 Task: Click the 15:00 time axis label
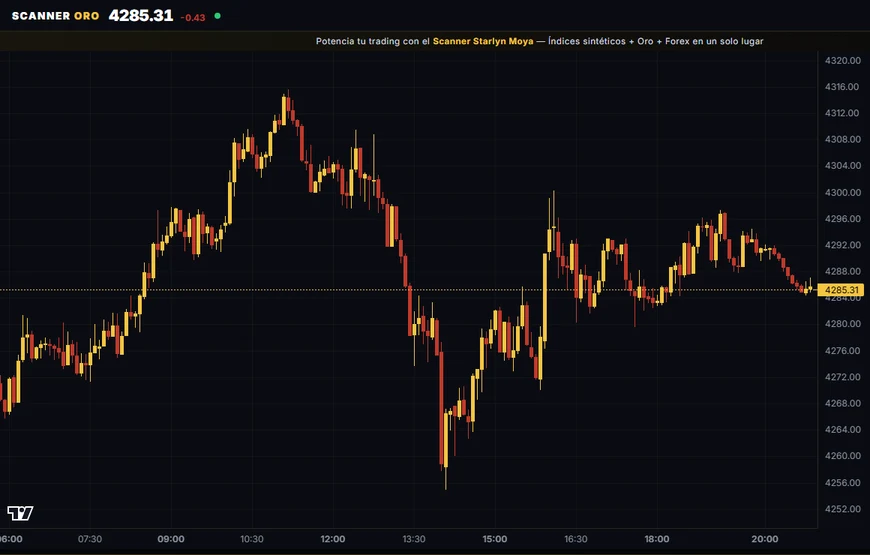point(495,539)
